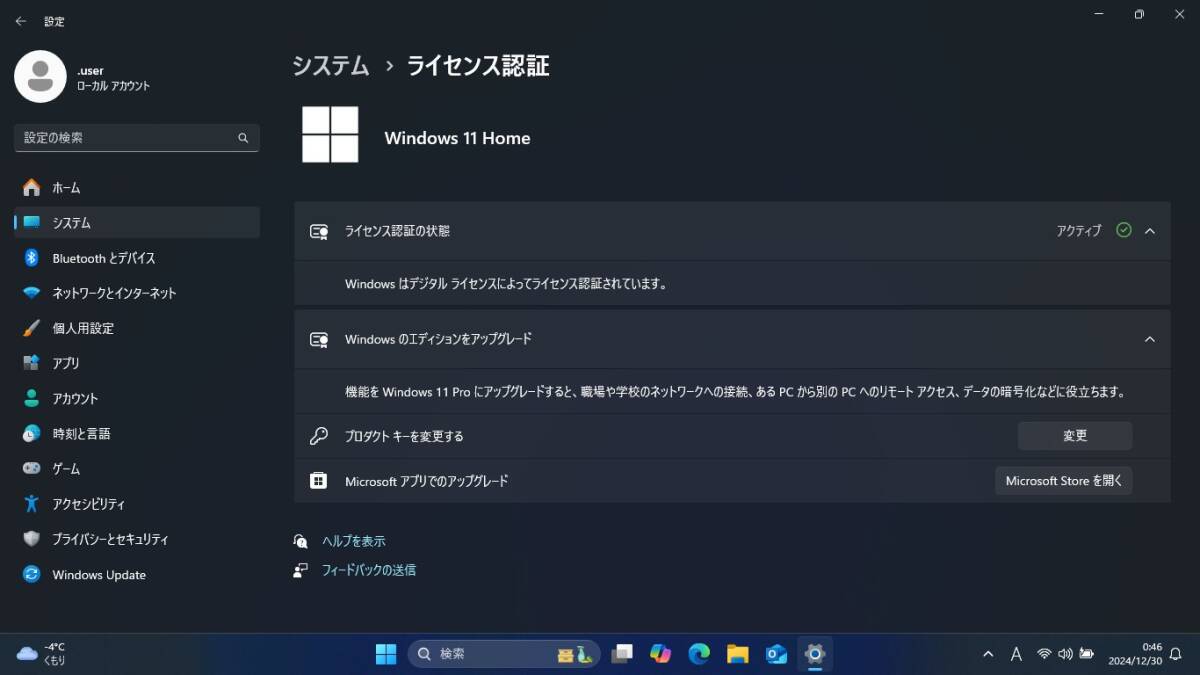Image resolution: width=1200 pixels, height=675 pixels.
Task: Open Task View on the taskbar
Action: point(622,654)
